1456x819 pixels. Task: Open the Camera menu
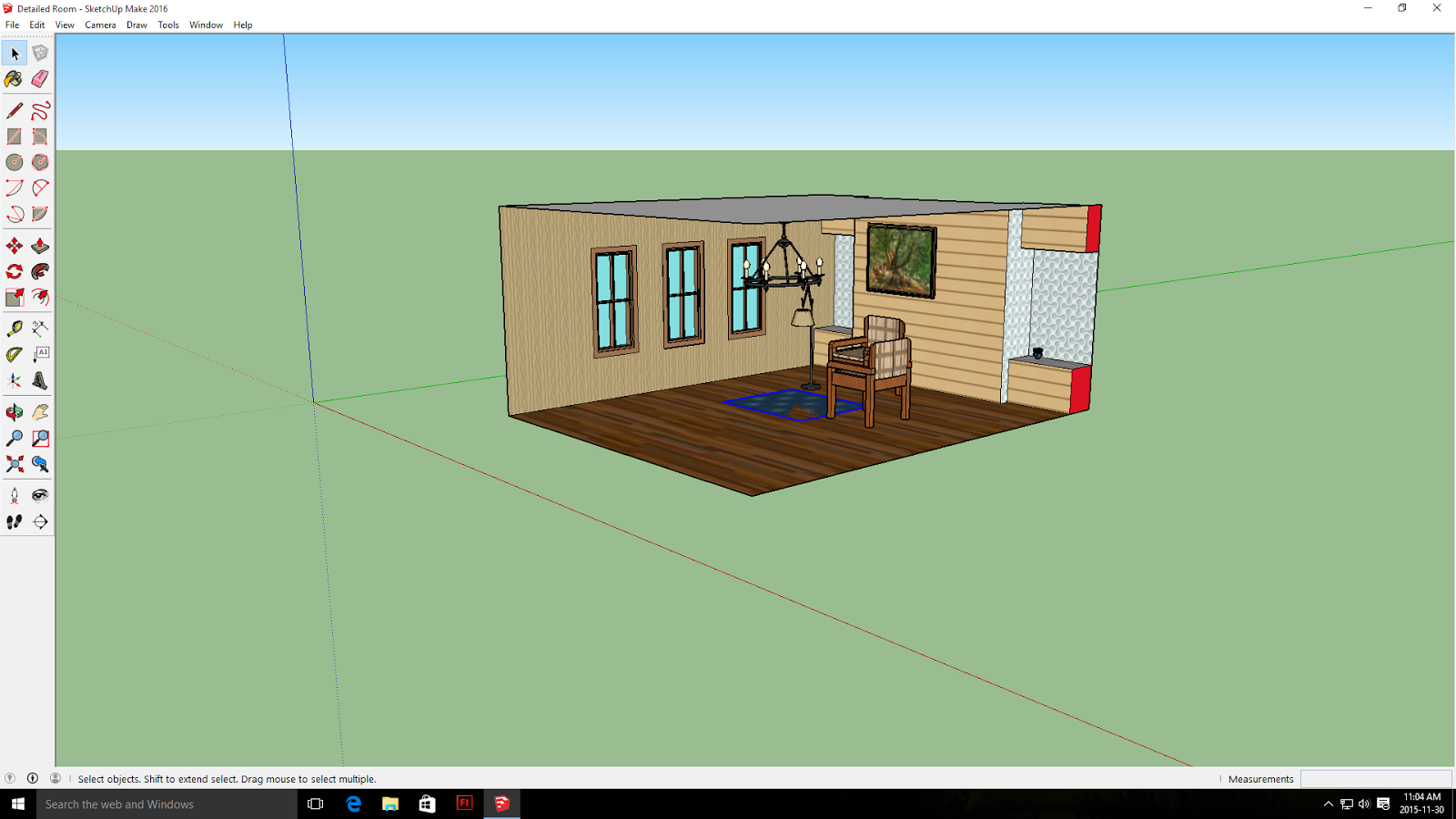pyautogui.click(x=100, y=25)
